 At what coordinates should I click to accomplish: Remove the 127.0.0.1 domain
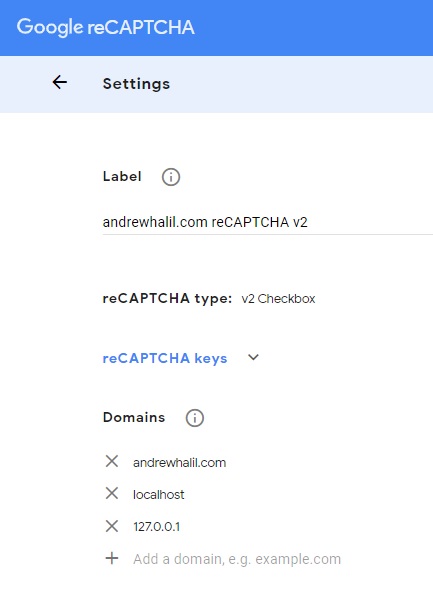(112, 526)
